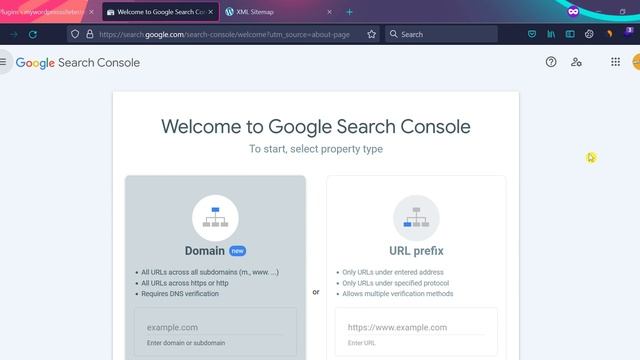Image resolution: width=640 pixels, height=360 pixels.
Task: Click the purple extension badge icon
Action: pos(629,32)
